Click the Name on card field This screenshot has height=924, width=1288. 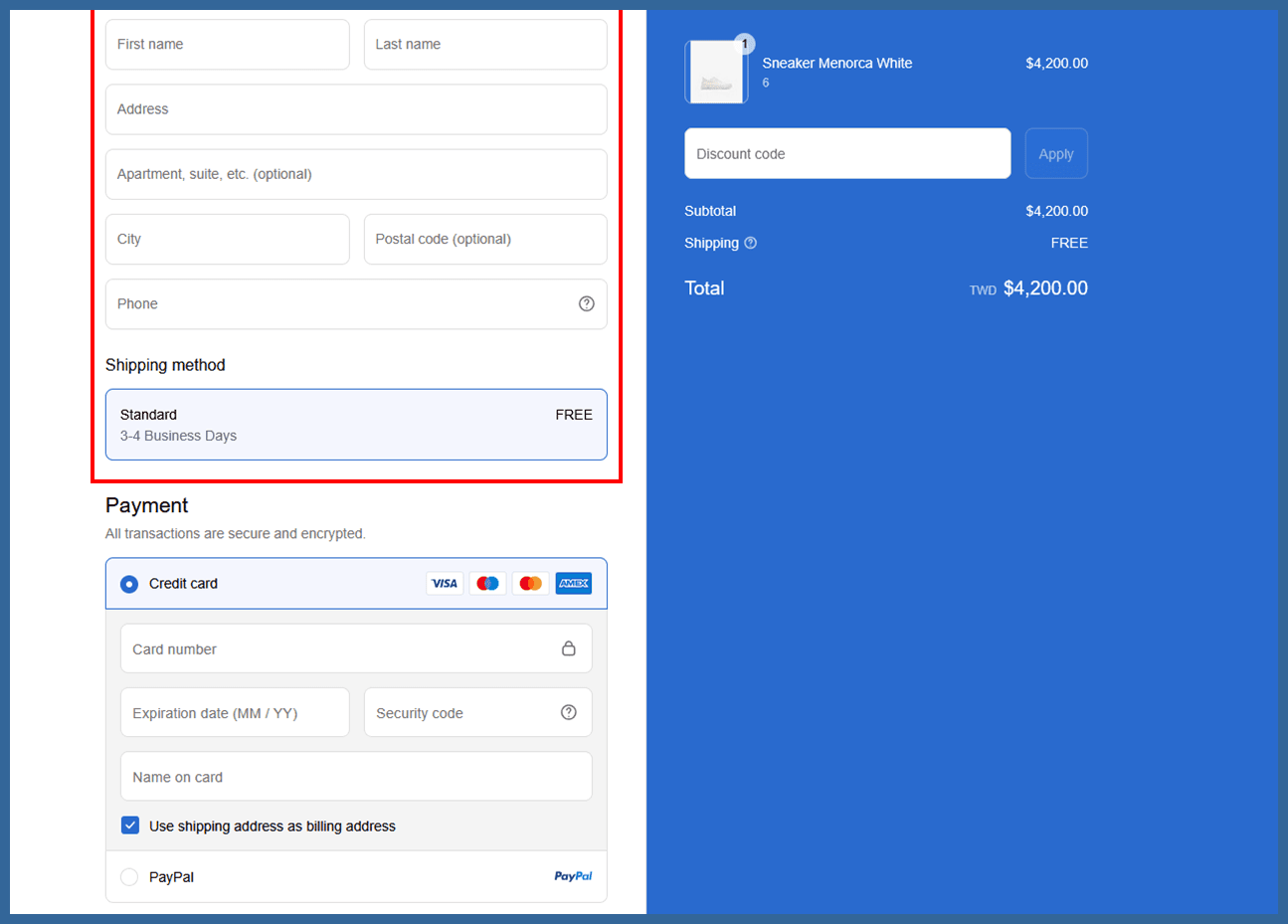356,777
